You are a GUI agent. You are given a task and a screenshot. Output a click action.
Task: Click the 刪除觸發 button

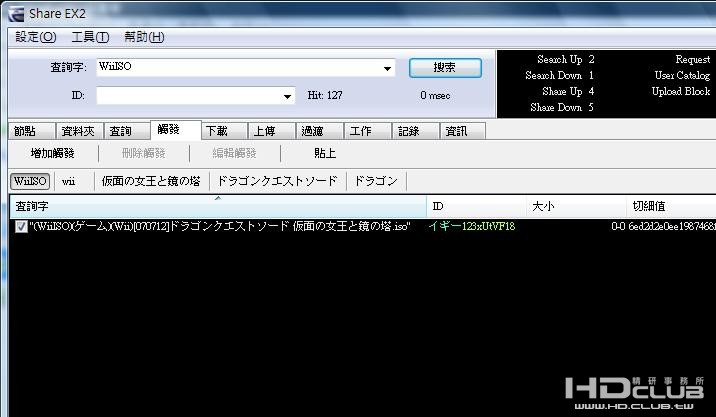click(144, 153)
